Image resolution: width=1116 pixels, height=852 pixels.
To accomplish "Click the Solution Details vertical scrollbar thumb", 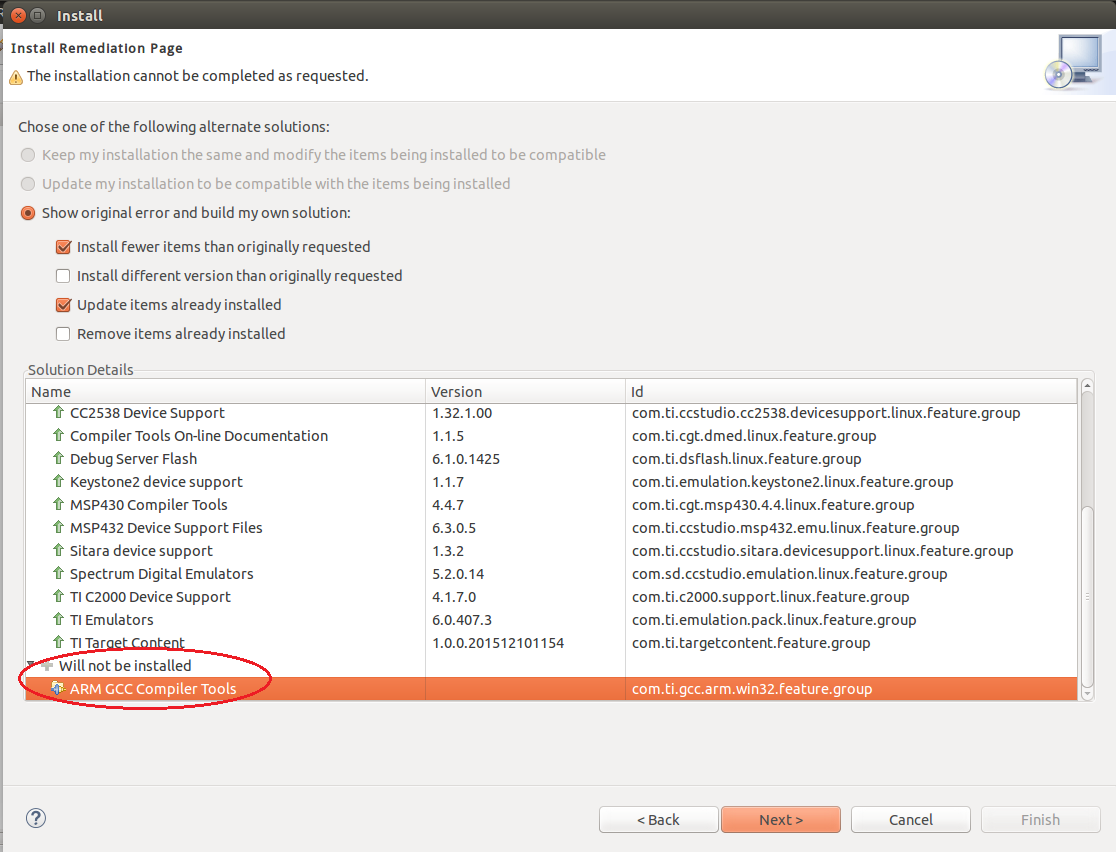I will pyautogui.click(x=1087, y=596).
